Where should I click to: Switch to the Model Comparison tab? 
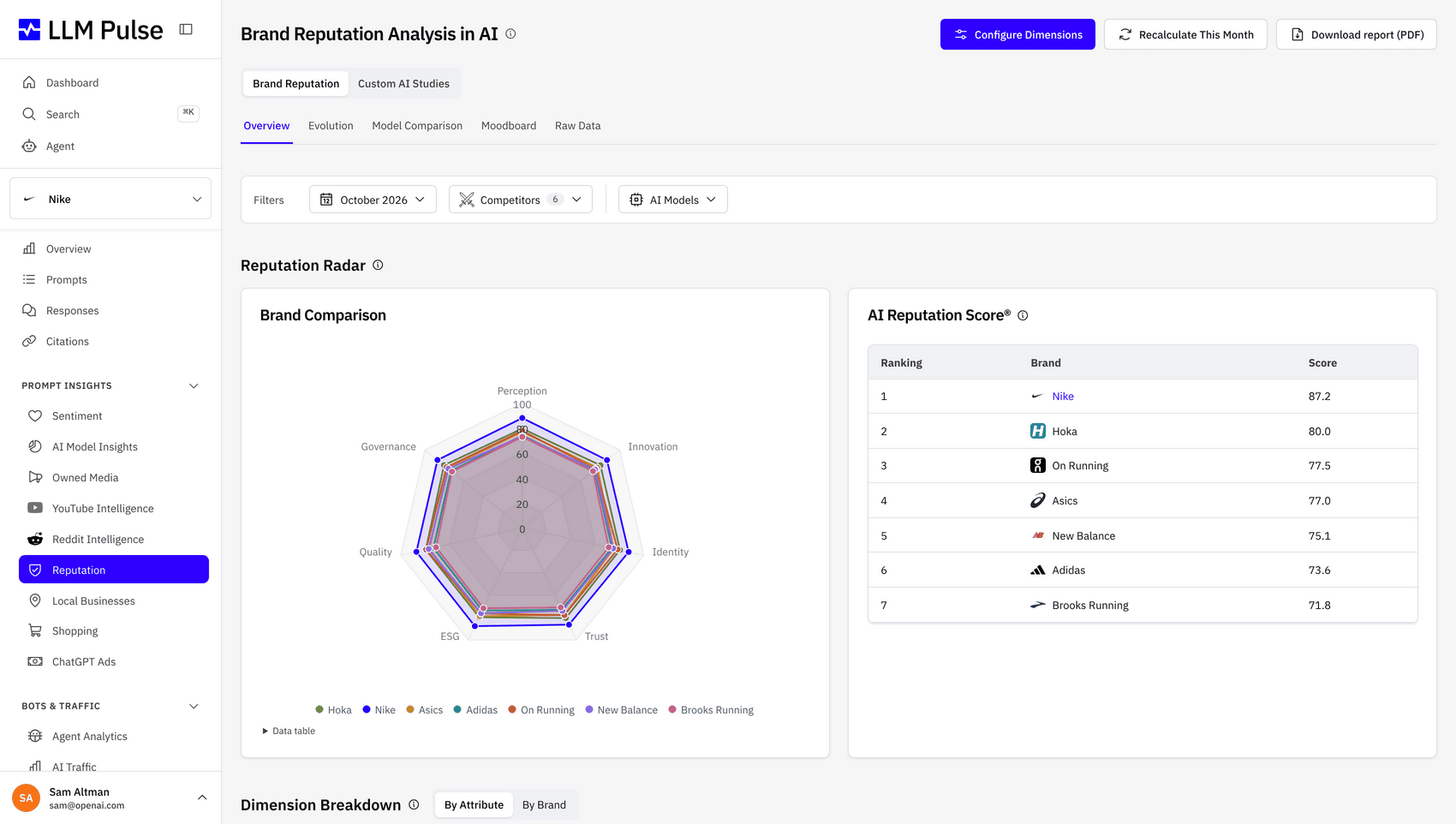coord(417,126)
